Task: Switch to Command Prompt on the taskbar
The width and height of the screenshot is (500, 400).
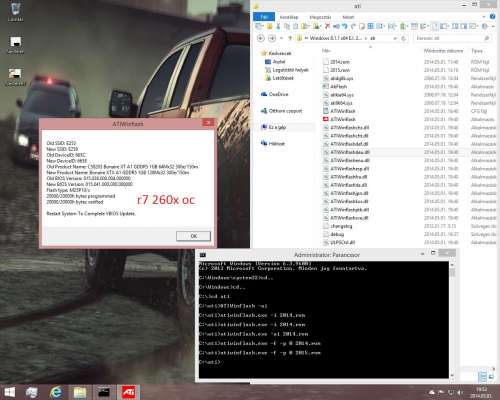Action: pyautogui.click(x=104, y=392)
